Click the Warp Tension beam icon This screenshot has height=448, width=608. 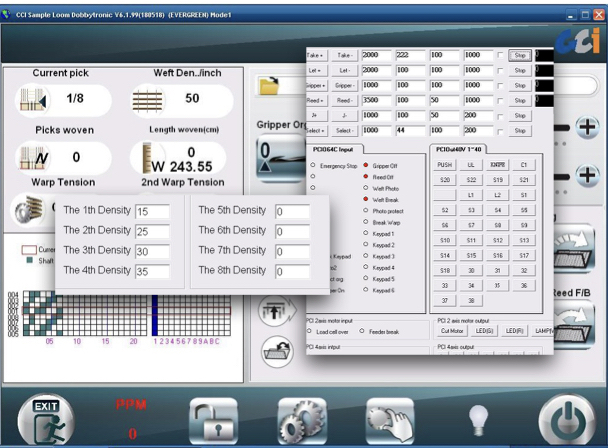point(29,209)
